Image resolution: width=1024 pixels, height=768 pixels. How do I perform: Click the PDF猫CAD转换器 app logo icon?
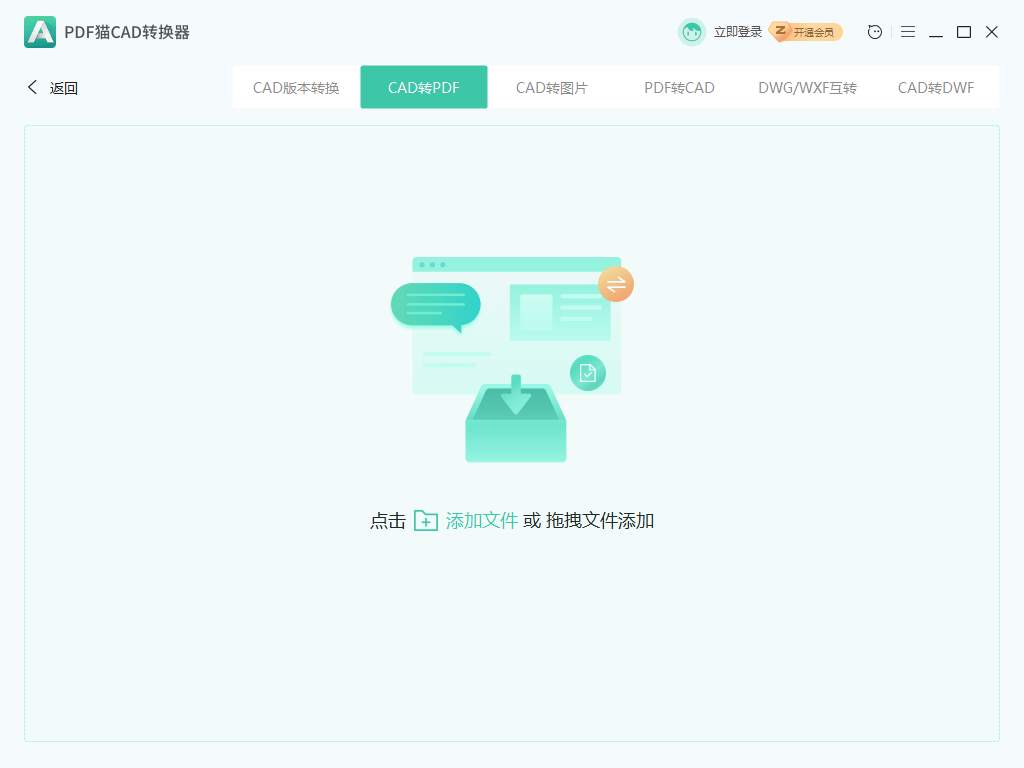39,32
